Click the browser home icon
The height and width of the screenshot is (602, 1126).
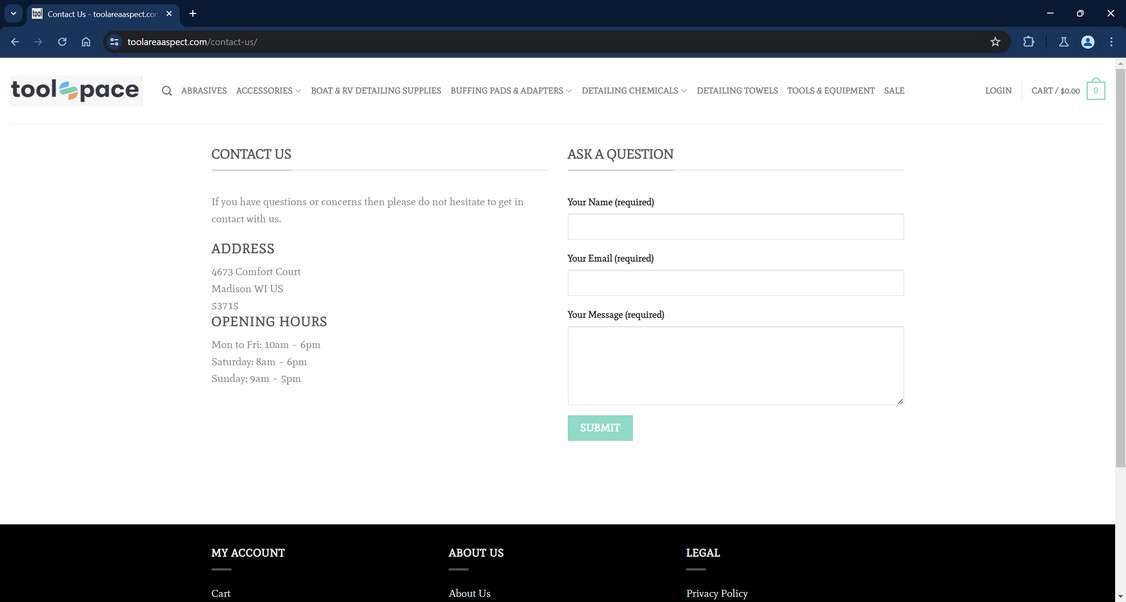click(84, 40)
